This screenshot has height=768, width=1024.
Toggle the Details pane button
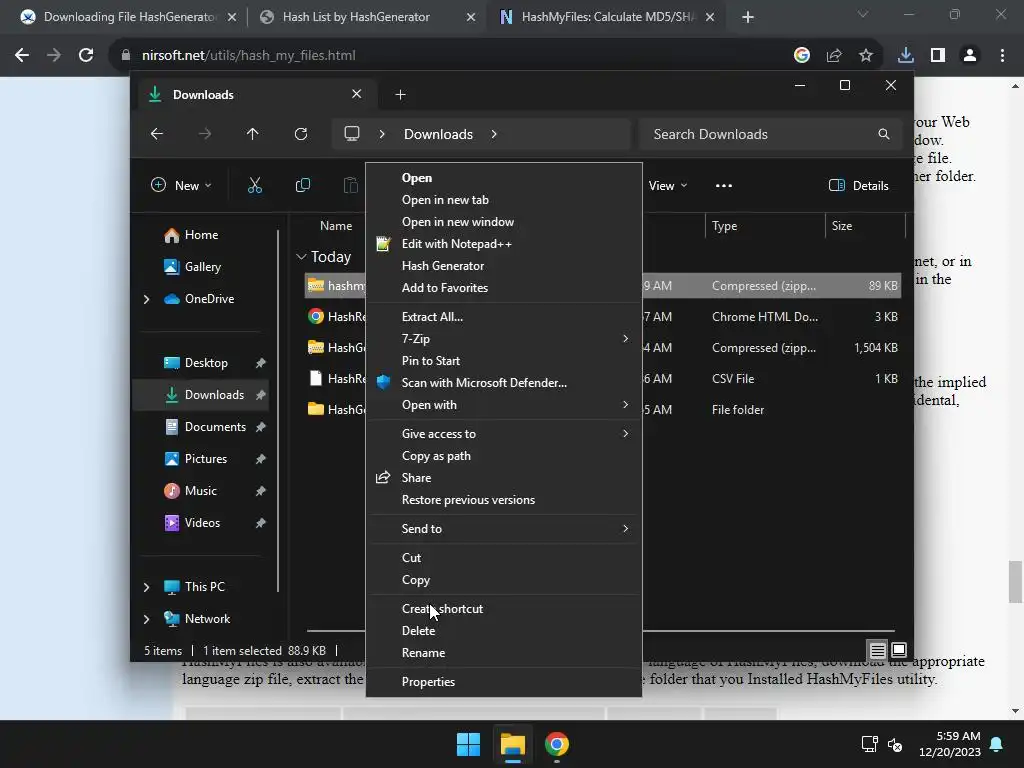click(858, 185)
